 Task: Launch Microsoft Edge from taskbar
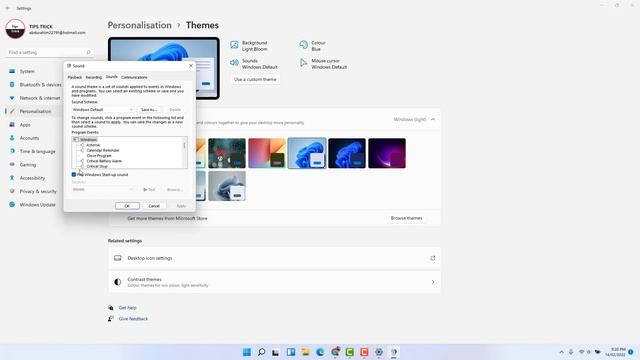point(320,352)
